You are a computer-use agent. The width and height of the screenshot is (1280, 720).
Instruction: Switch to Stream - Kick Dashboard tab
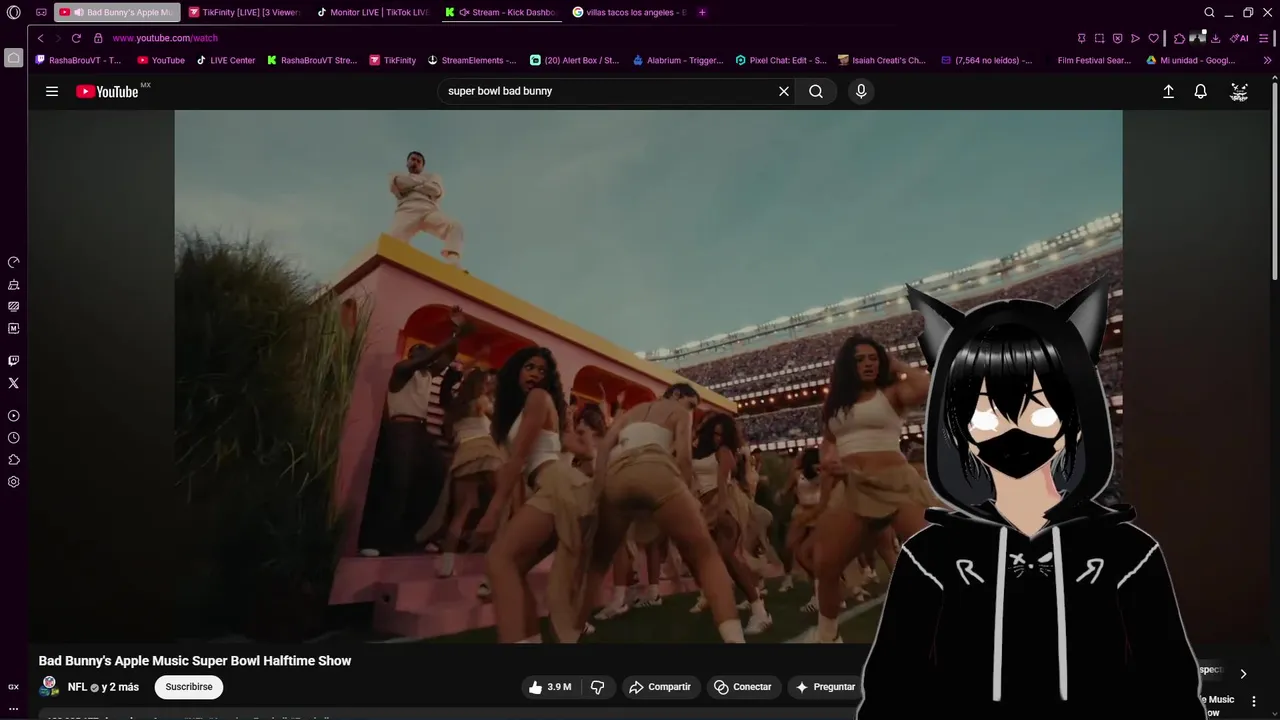(500, 12)
